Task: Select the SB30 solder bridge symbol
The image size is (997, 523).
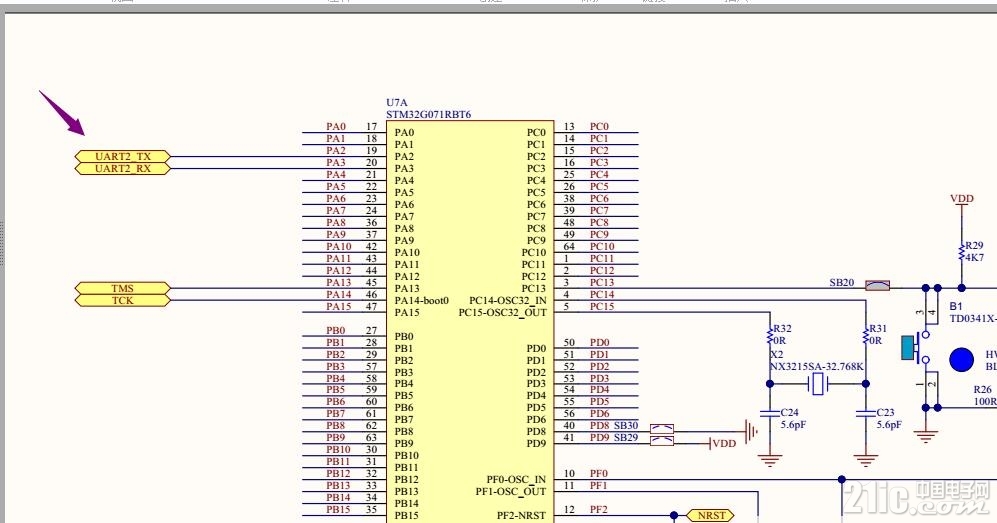Action: (662, 429)
